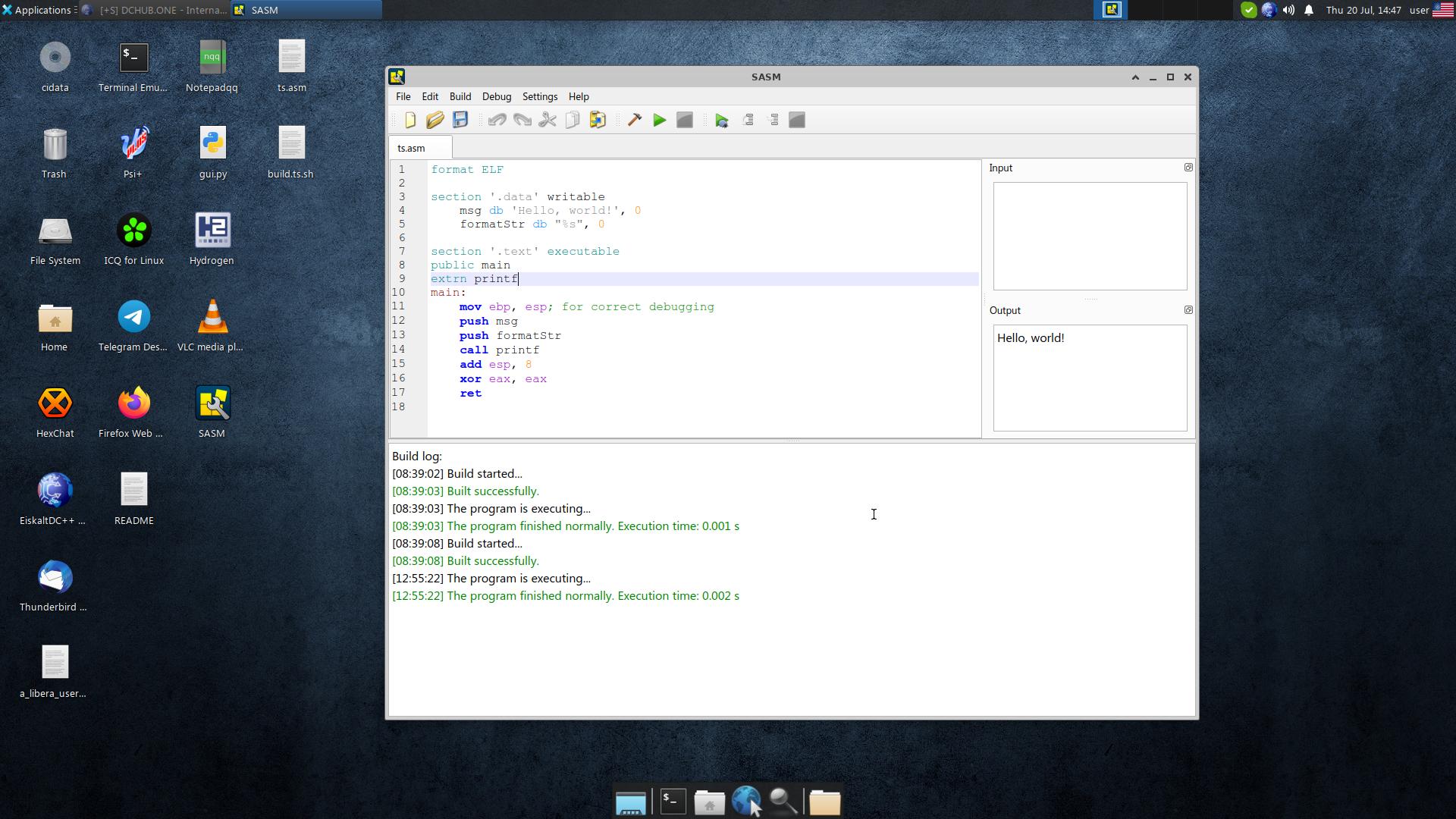Expand the Debug menu
The image size is (1456, 819).
(496, 97)
